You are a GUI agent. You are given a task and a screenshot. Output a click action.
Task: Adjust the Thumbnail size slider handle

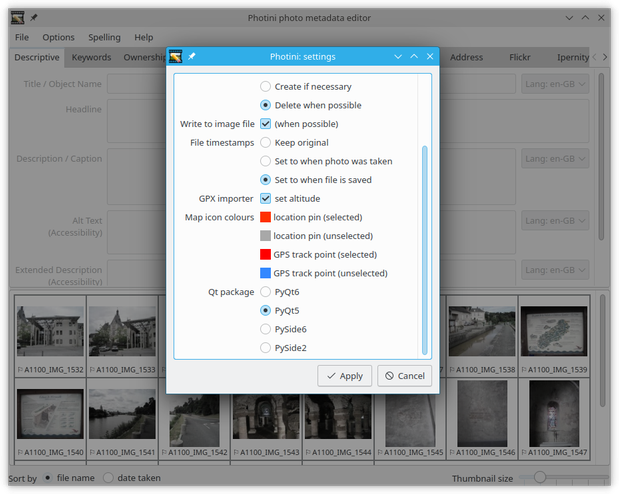click(x=540, y=477)
